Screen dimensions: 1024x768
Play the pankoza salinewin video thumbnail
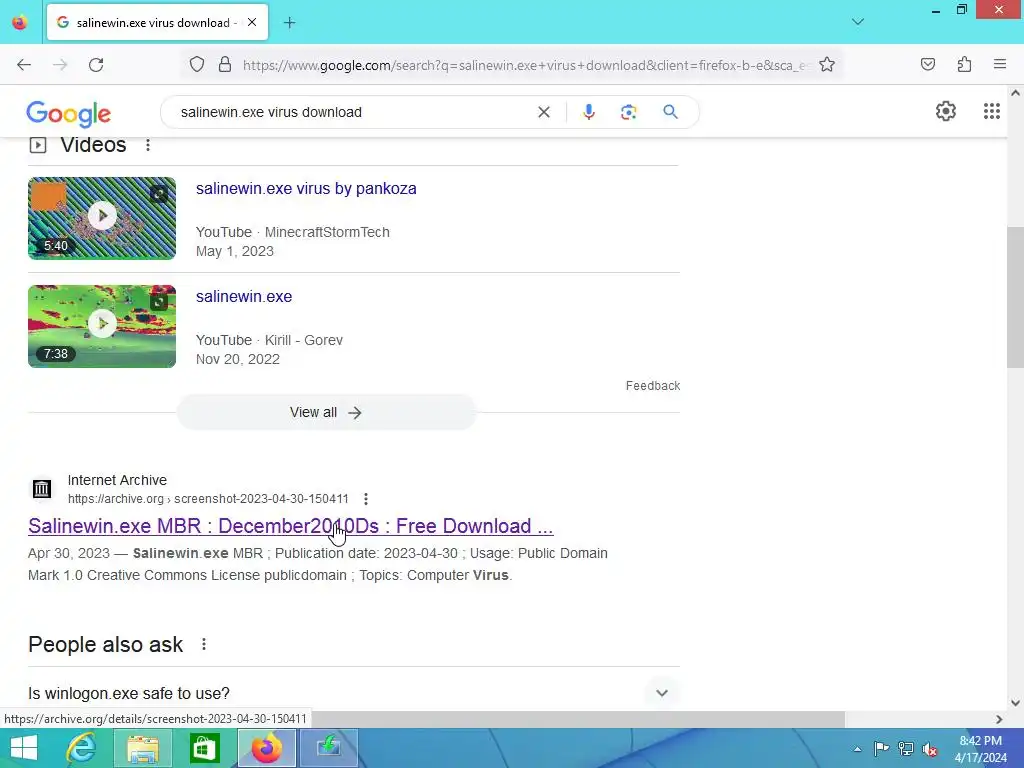point(102,218)
